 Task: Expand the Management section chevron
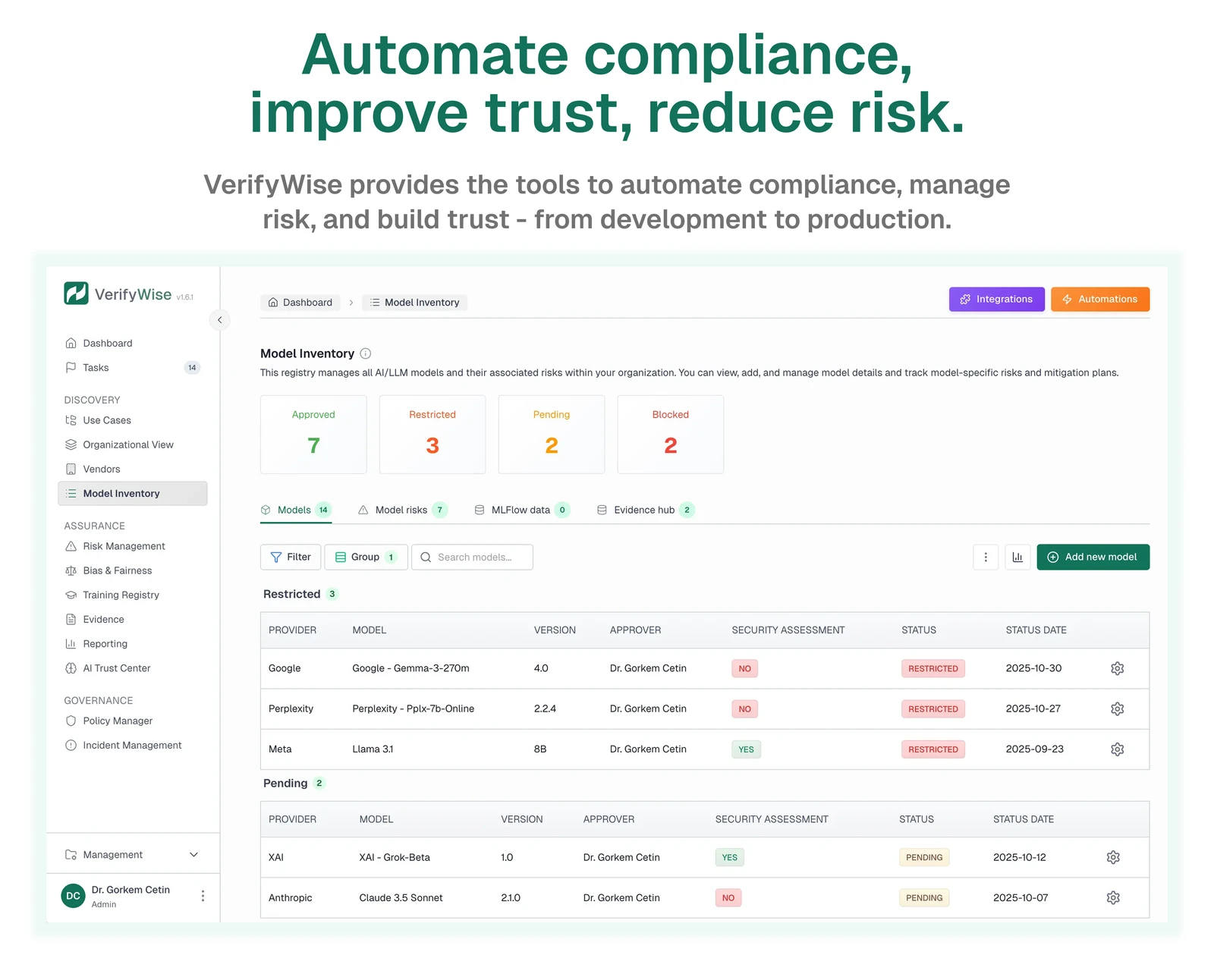pyautogui.click(x=193, y=855)
